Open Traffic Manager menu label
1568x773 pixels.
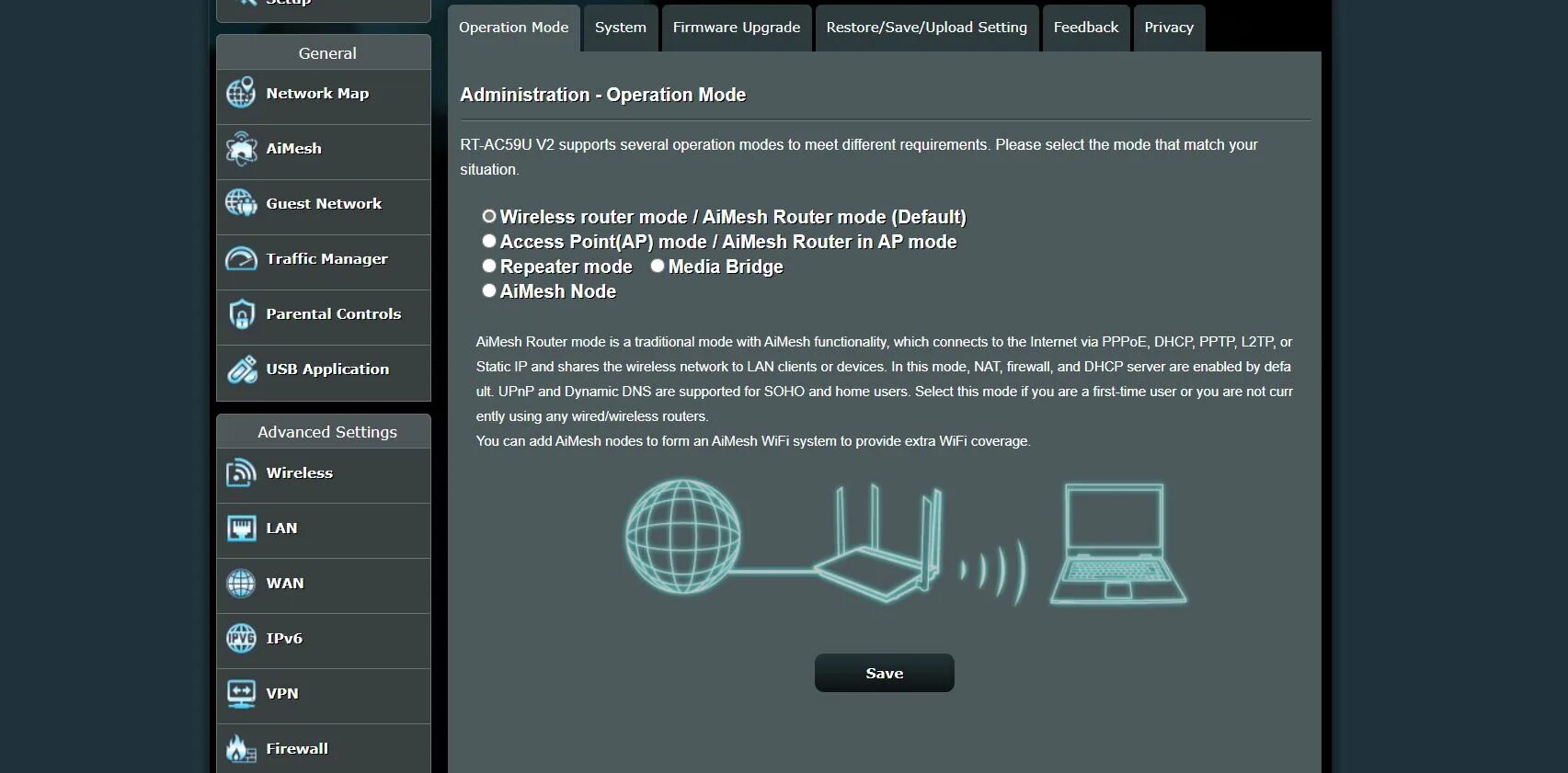pyautogui.click(x=326, y=259)
